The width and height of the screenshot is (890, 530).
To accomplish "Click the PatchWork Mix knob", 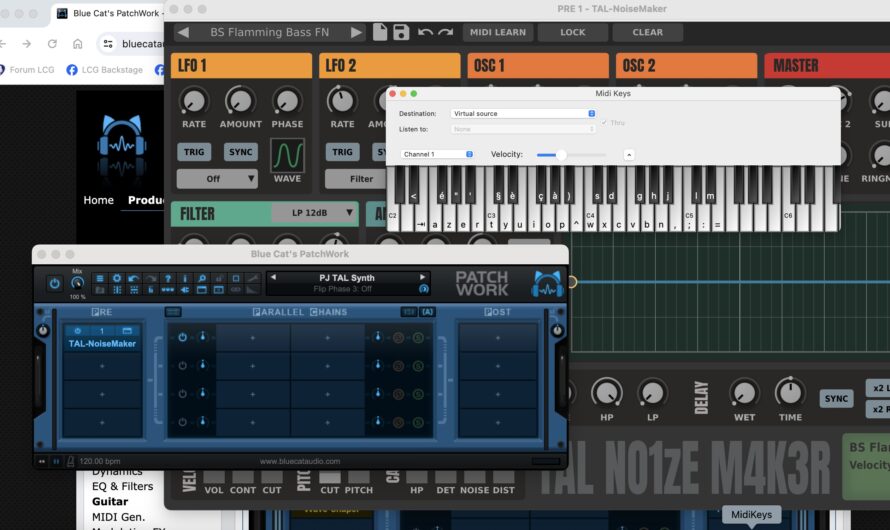I will point(77,283).
